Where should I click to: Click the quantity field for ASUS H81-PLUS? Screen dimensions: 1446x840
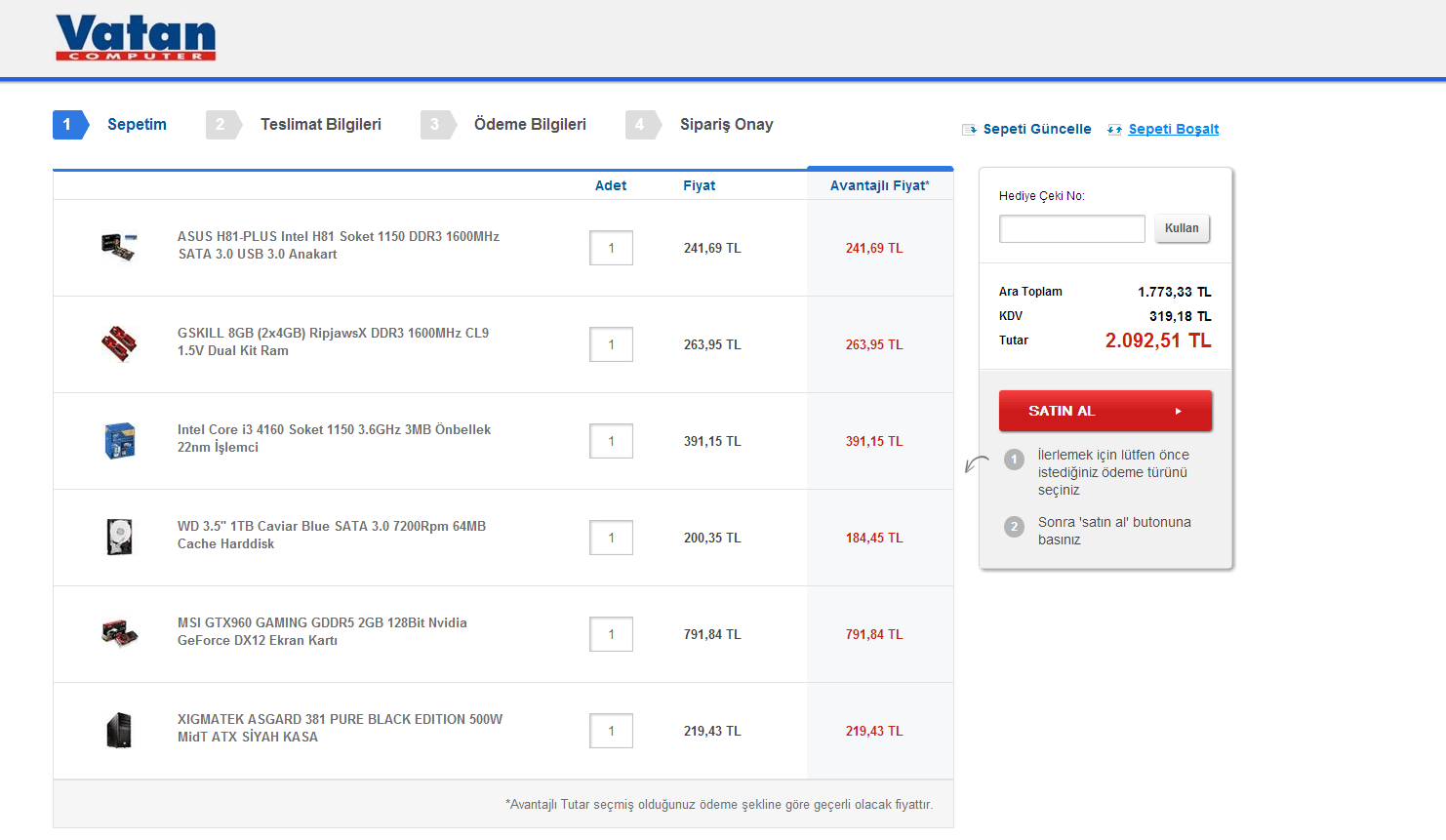[612, 248]
